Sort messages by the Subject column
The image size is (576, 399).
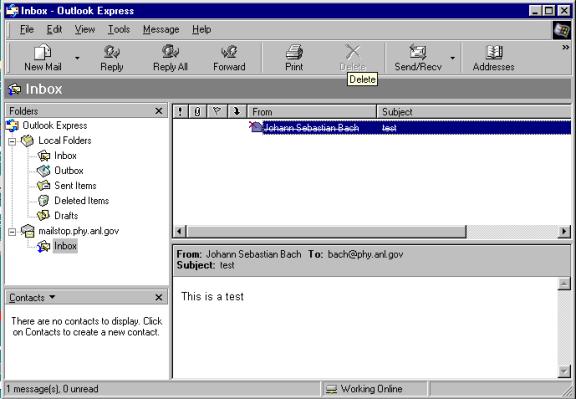474,111
